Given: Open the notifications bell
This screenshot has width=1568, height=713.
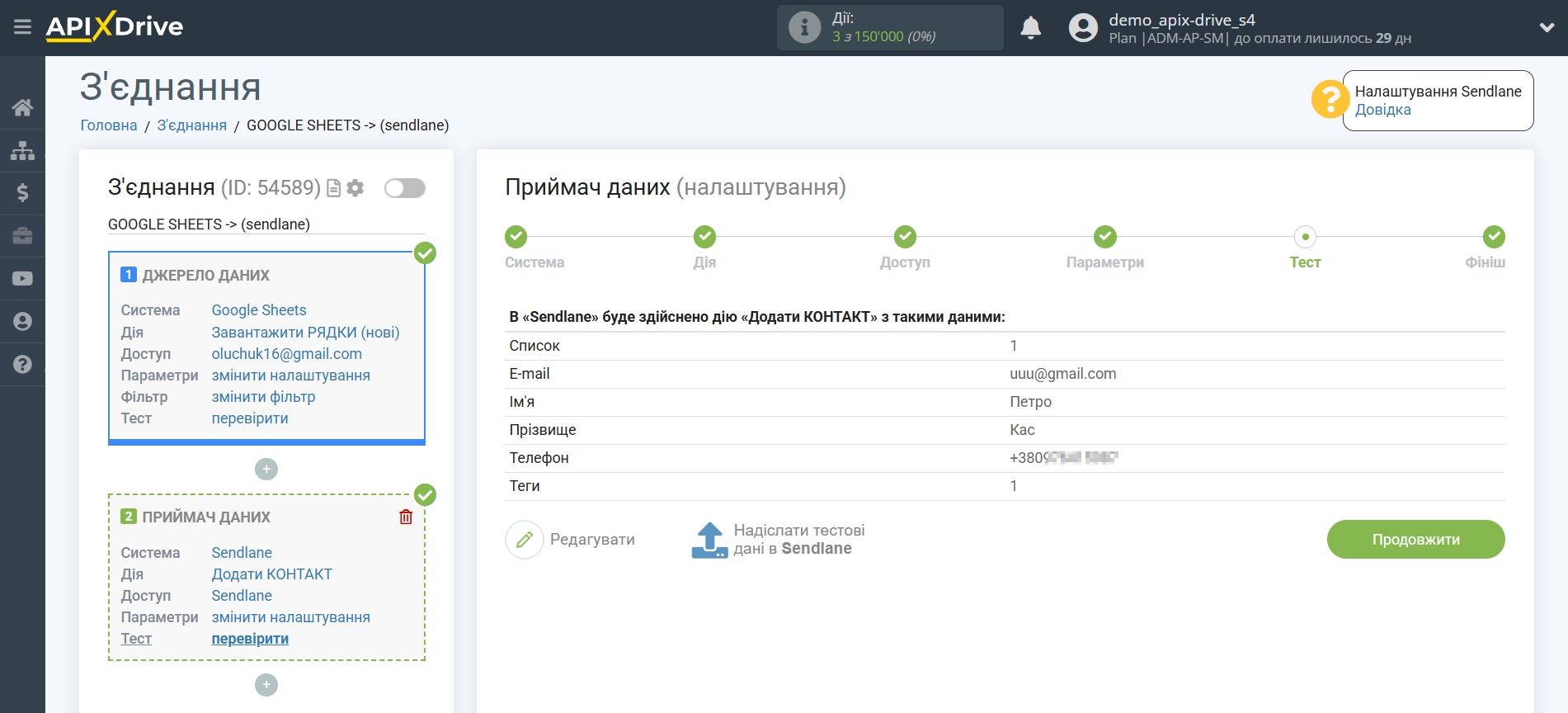Looking at the screenshot, I should tap(1030, 28).
